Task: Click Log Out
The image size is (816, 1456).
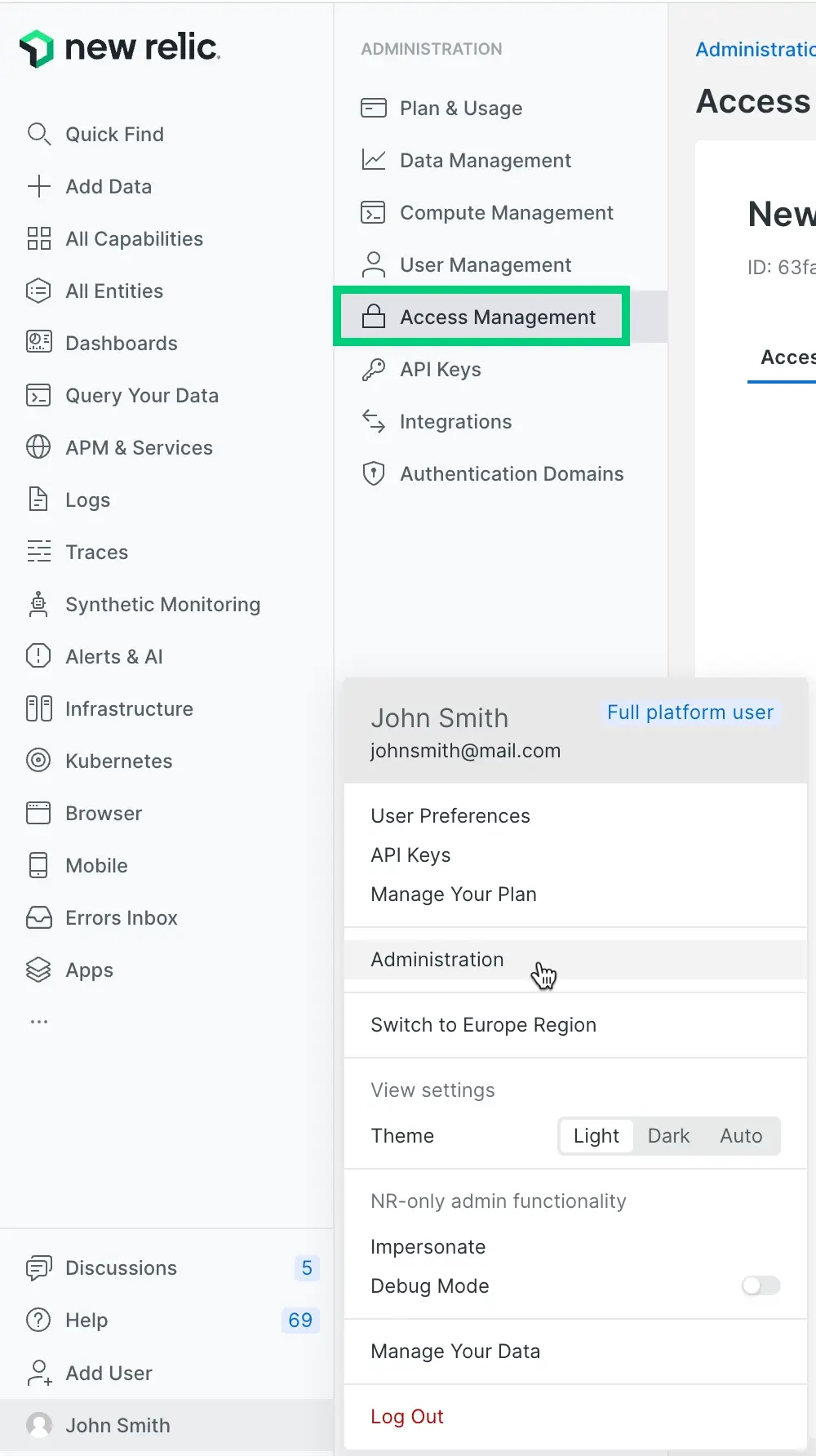Action: click(x=407, y=1417)
